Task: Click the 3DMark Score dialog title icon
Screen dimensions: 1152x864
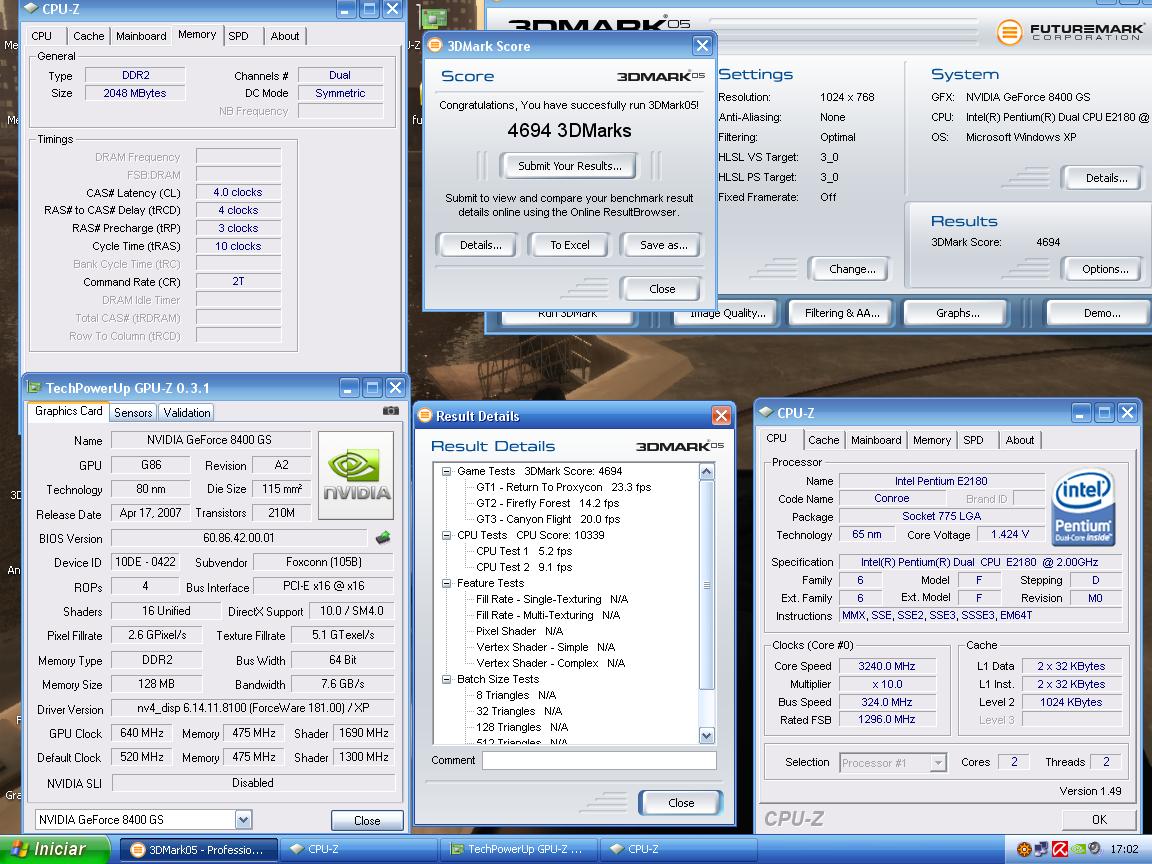Action: click(x=435, y=46)
